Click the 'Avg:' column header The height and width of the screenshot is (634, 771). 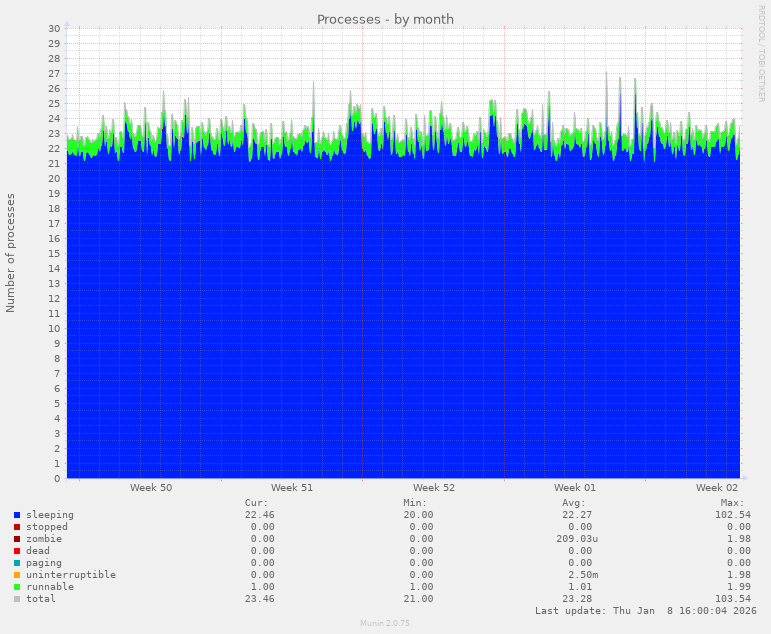573,503
